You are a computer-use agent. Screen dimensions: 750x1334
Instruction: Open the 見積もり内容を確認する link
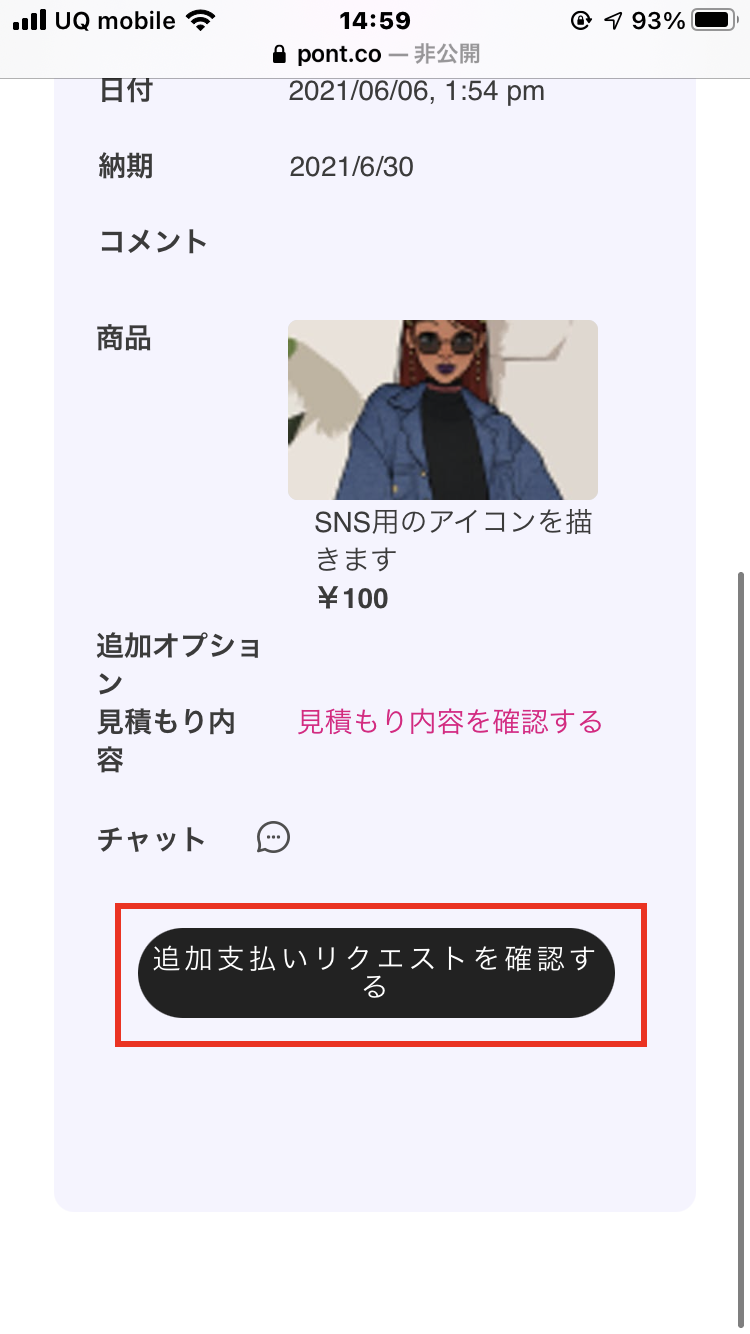tap(450, 721)
